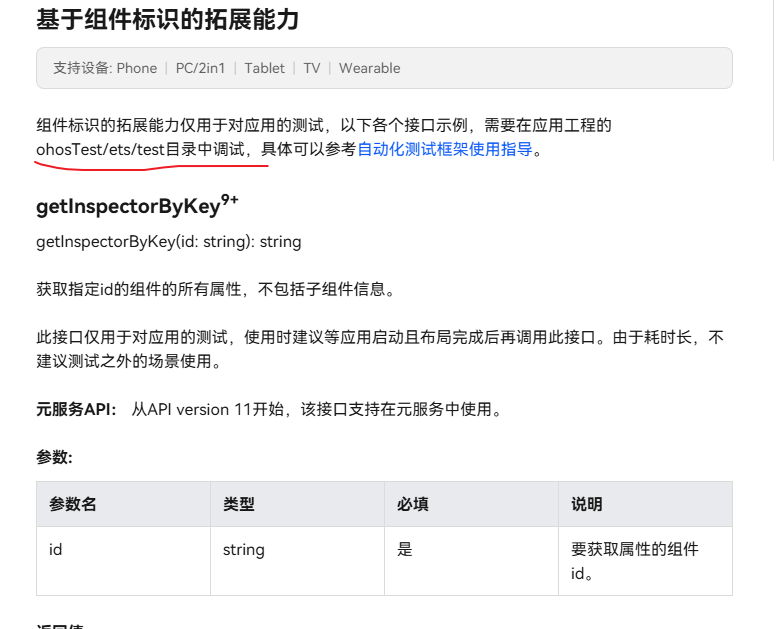
Task: Click the id cell in parameter table
Action: [x=56, y=549]
